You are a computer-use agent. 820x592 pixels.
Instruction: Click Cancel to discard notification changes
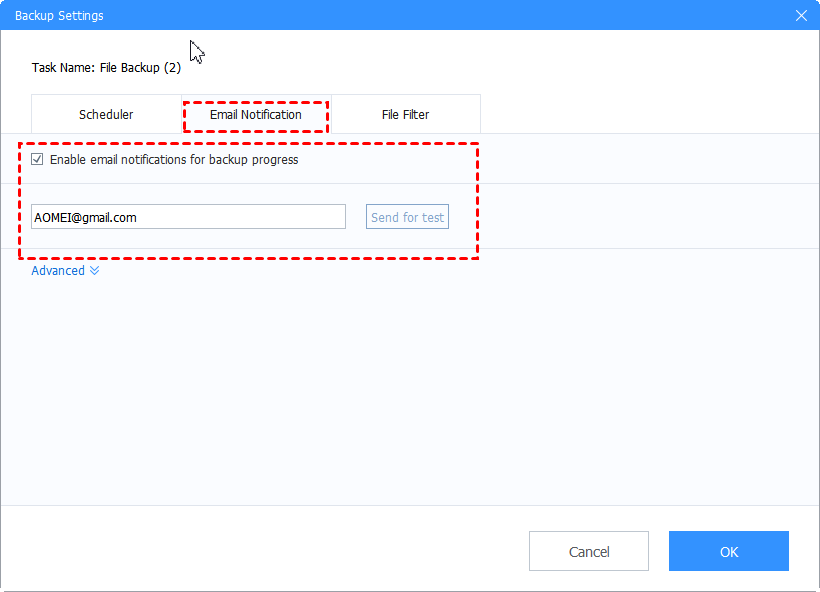[x=588, y=551]
